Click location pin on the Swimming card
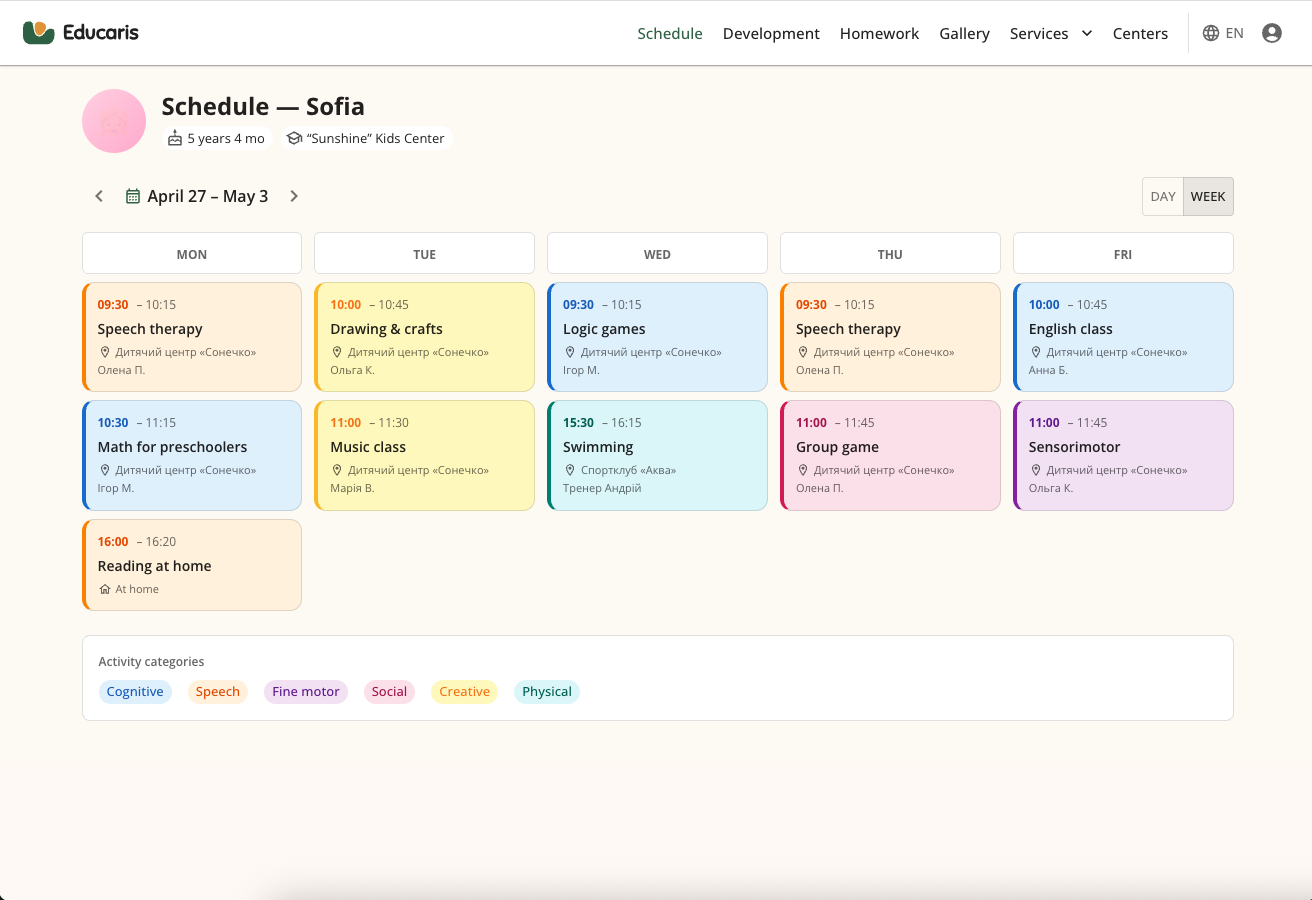The image size is (1312, 900). click(x=570, y=470)
